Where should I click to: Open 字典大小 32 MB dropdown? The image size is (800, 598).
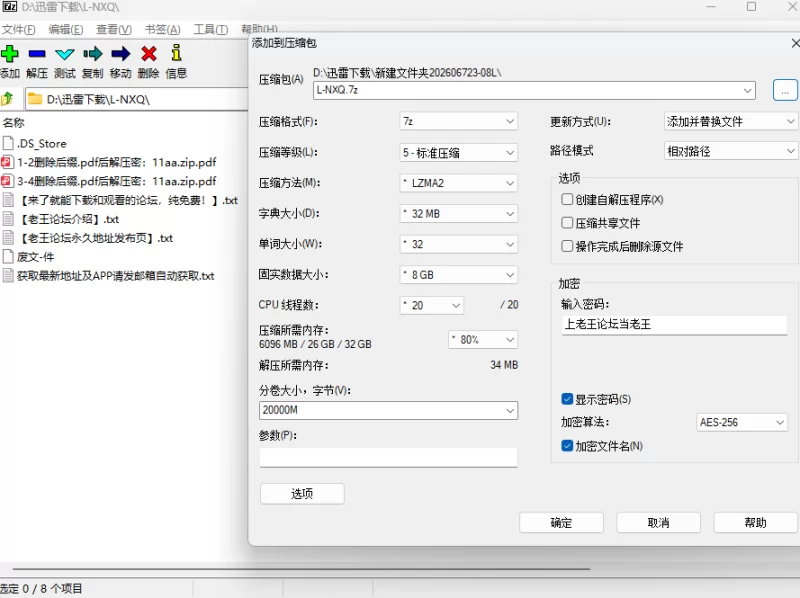tap(459, 214)
